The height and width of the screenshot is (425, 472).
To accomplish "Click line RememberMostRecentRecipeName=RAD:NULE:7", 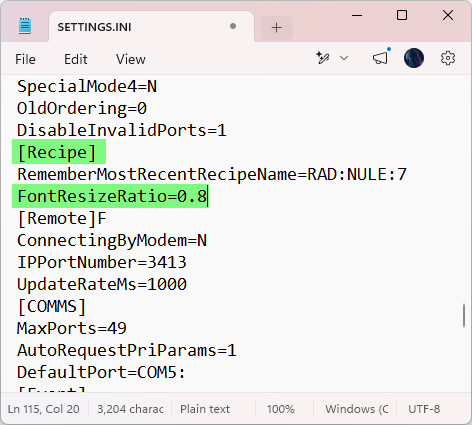I will (212, 174).
